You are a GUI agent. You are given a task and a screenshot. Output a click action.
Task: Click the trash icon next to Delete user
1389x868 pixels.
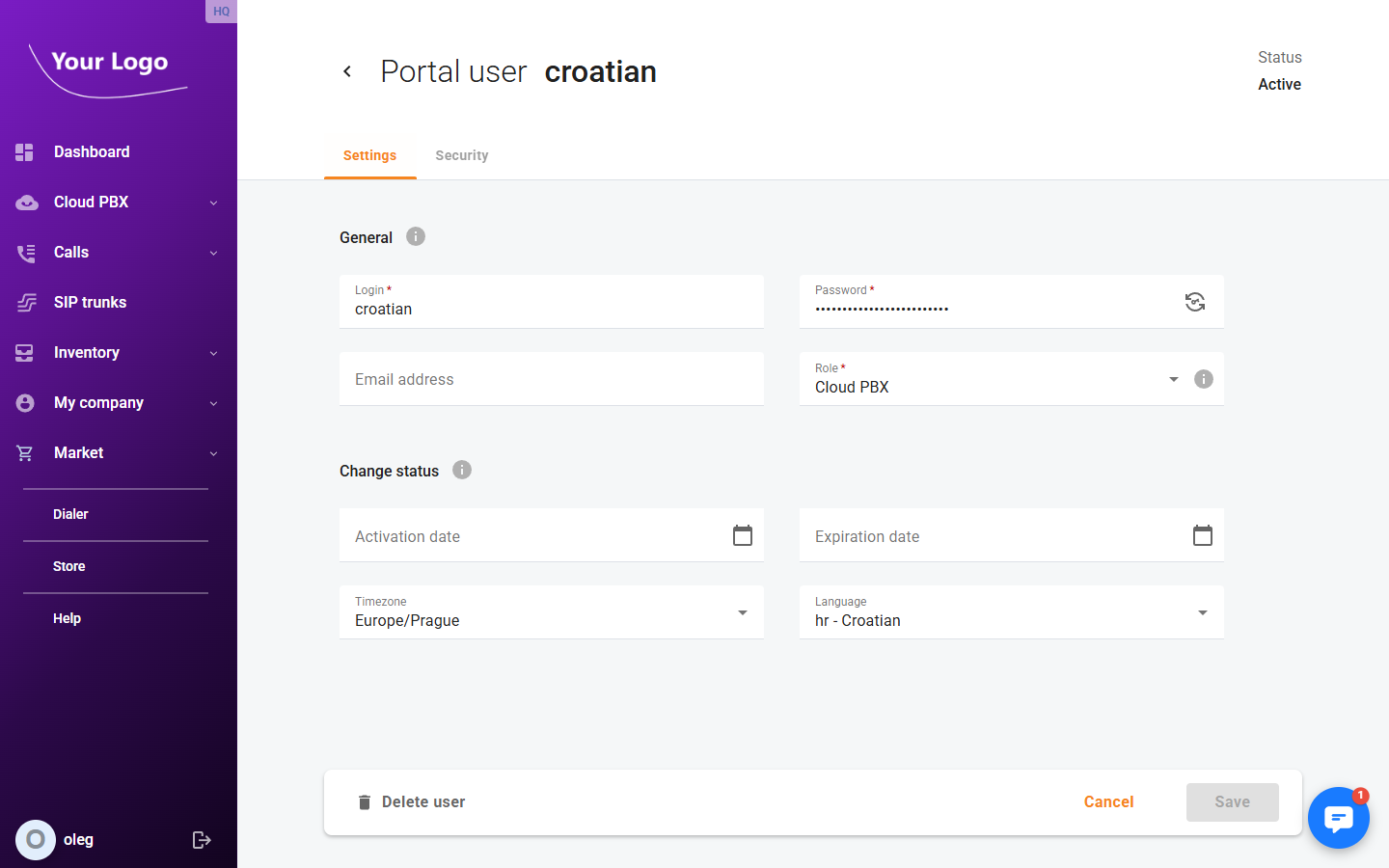click(364, 801)
